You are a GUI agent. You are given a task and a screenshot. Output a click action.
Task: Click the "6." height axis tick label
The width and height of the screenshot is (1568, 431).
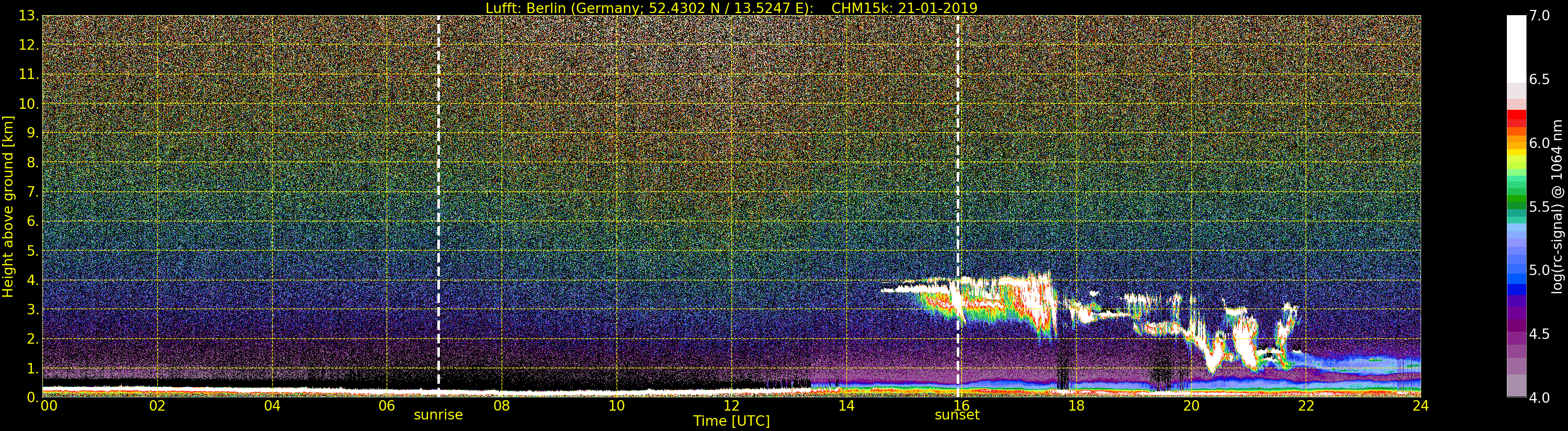click(x=33, y=221)
